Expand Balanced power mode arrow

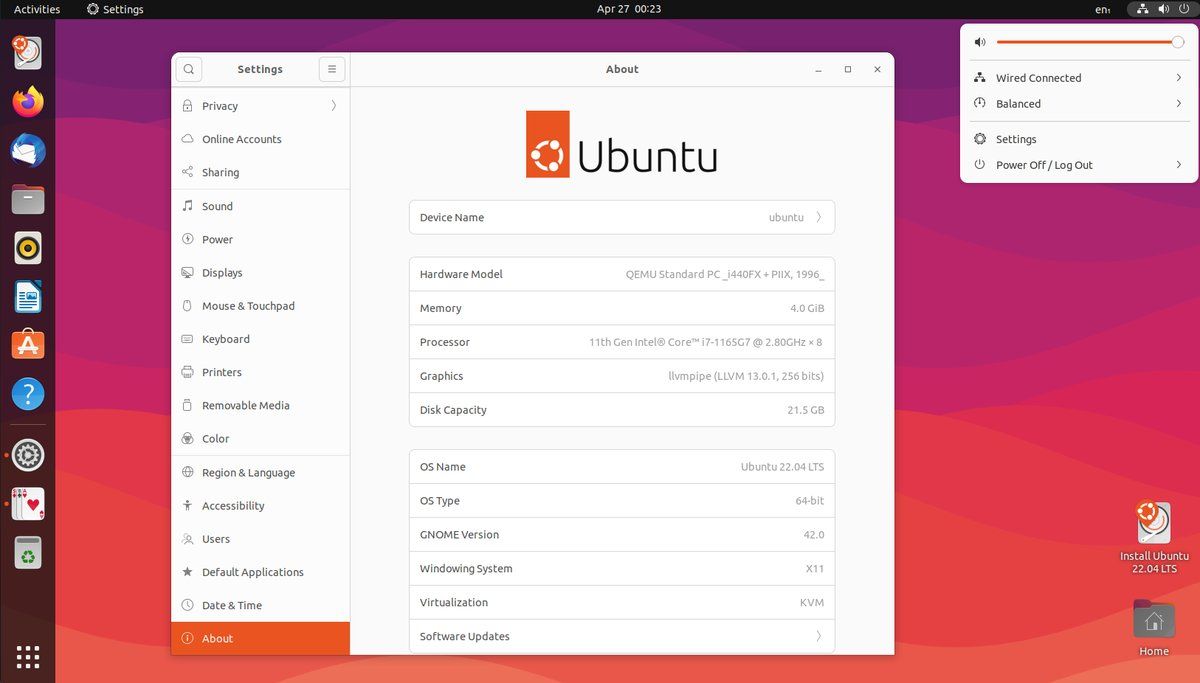1179,104
